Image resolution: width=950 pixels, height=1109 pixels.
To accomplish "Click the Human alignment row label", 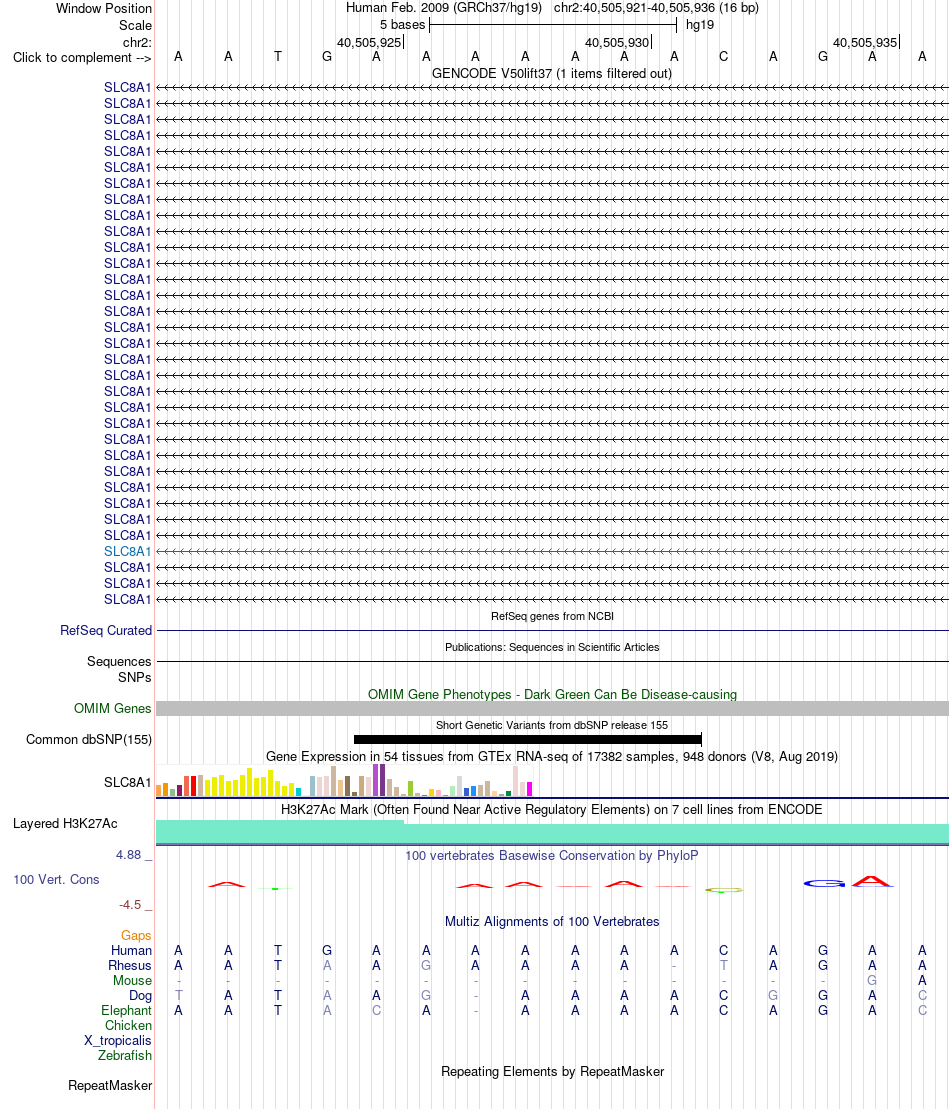I will coord(132,951).
